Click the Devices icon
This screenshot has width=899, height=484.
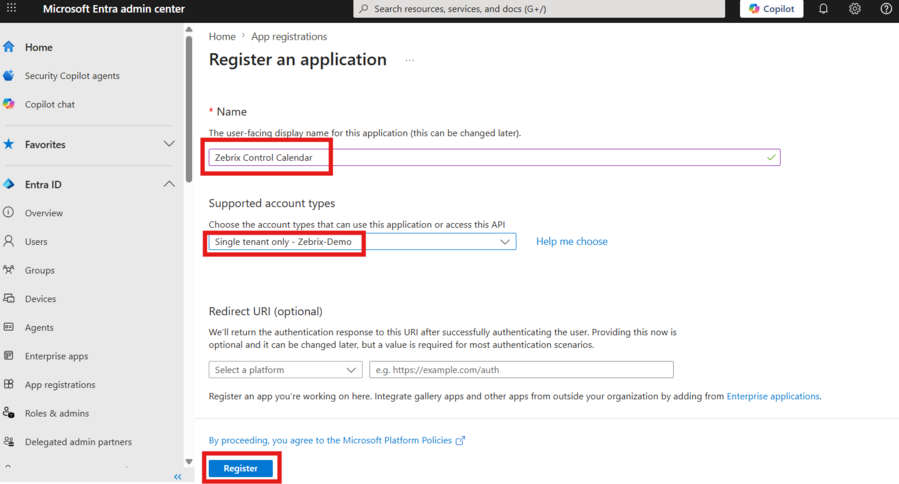coord(9,298)
